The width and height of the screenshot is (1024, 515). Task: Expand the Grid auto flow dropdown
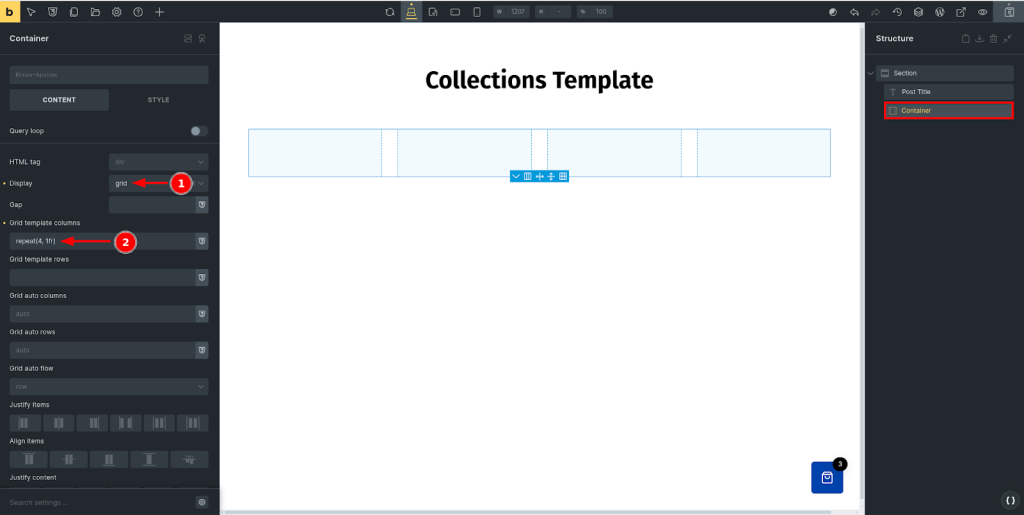(108, 387)
